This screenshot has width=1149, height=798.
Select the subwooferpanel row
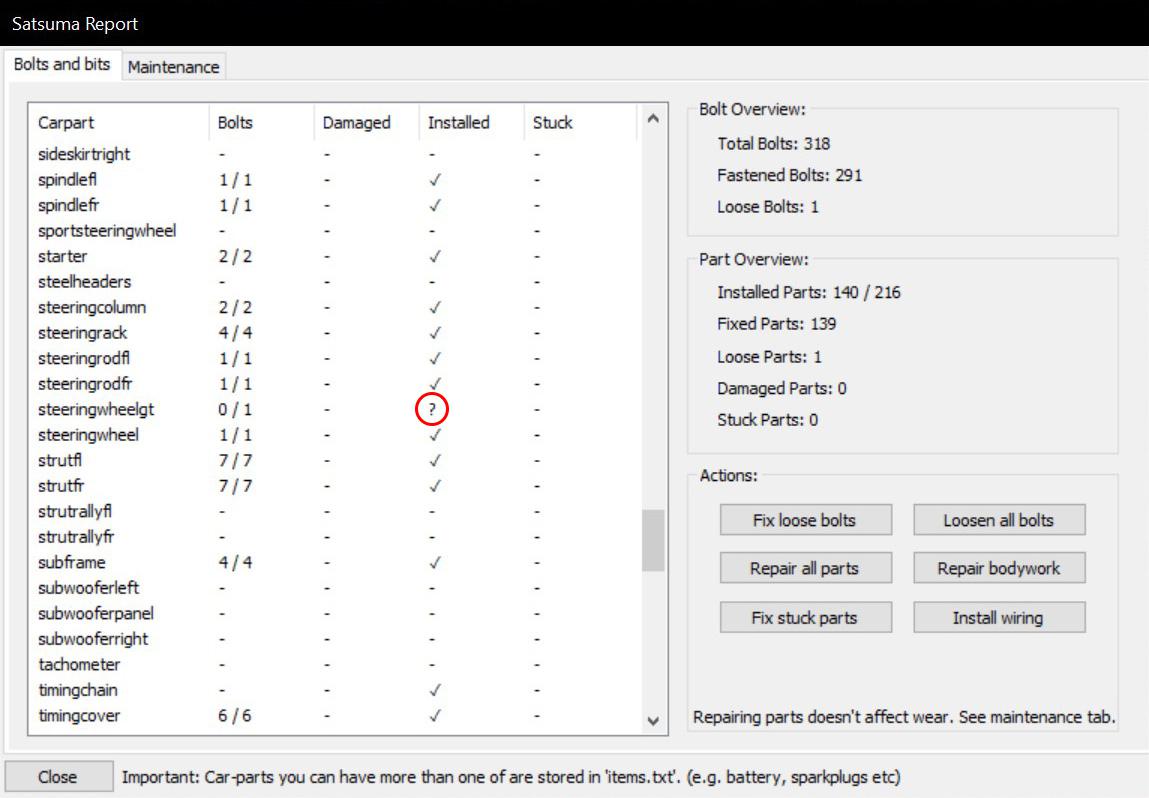click(334, 613)
